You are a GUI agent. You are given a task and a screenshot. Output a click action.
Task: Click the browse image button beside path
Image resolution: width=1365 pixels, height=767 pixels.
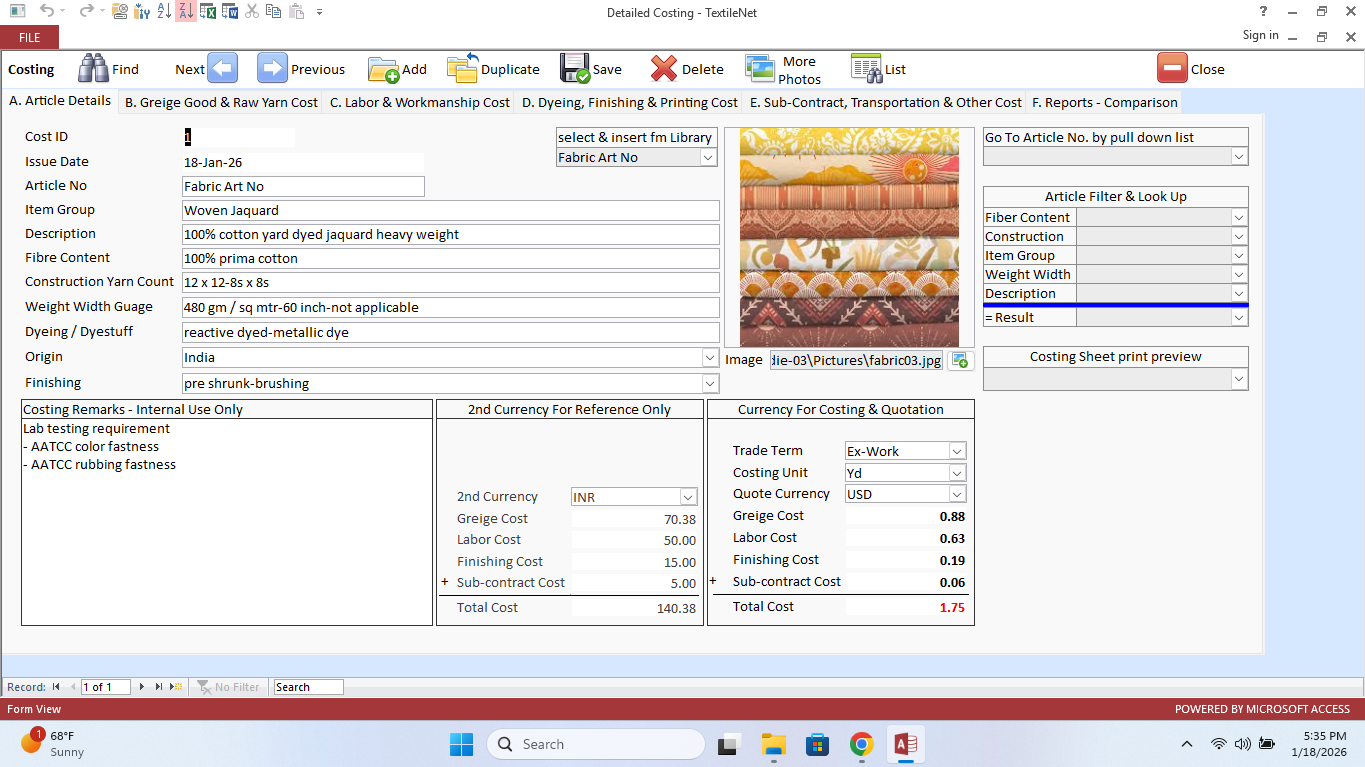[x=960, y=361]
